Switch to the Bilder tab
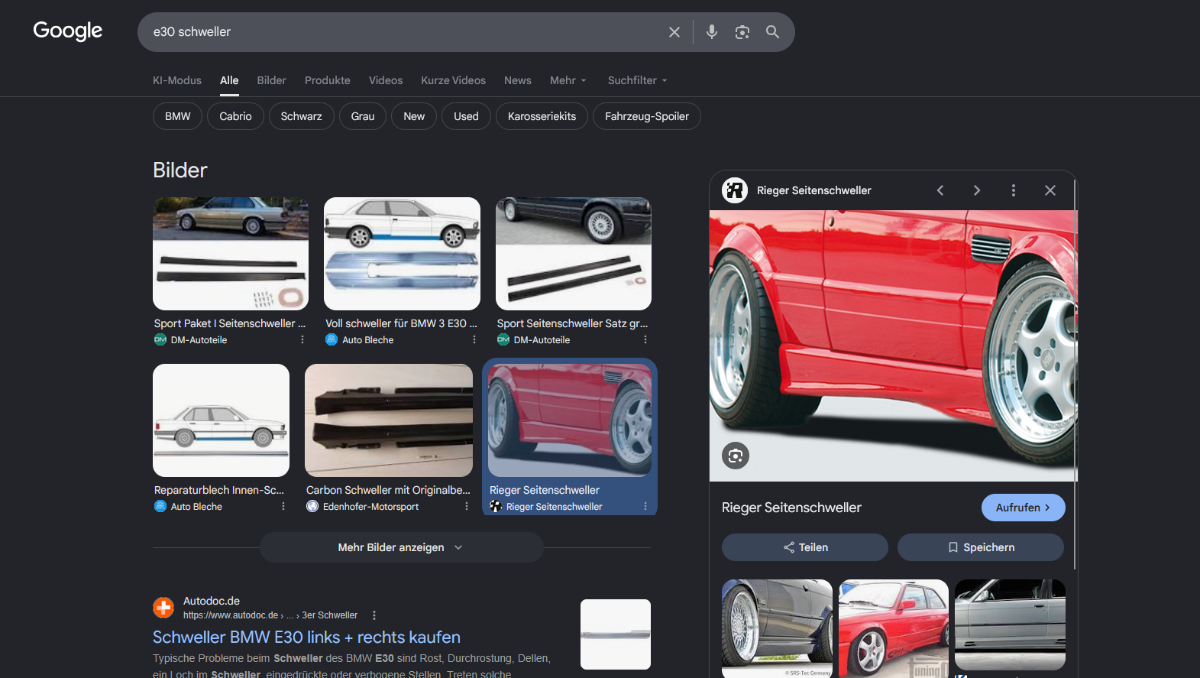 click(x=271, y=80)
